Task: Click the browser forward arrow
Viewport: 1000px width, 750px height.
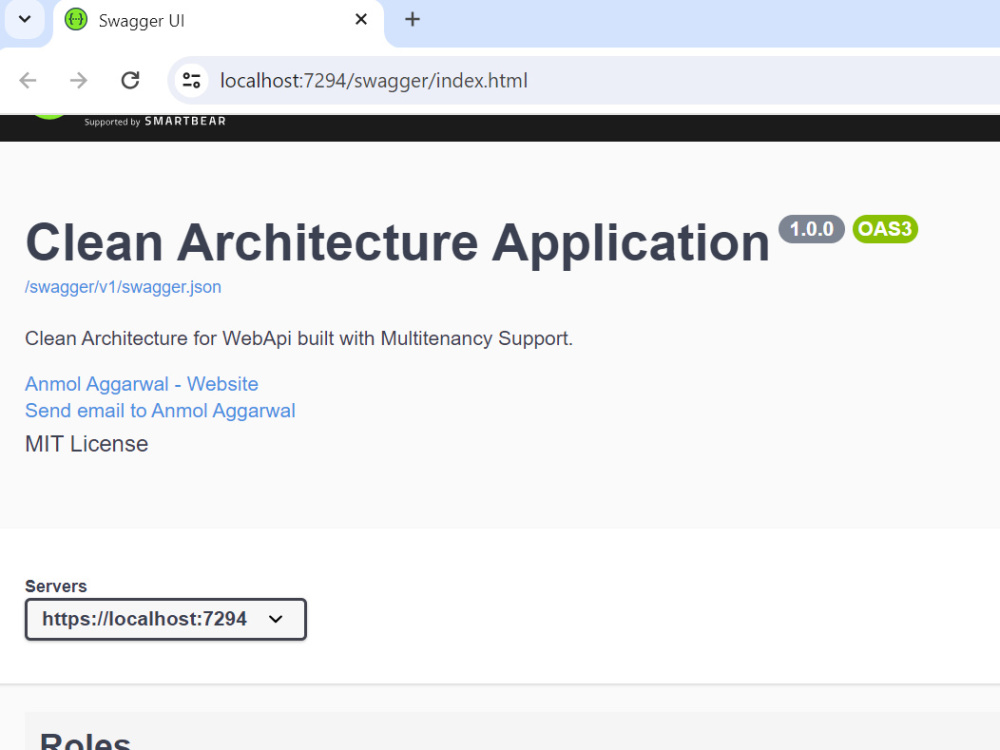Action: click(x=78, y=80)
